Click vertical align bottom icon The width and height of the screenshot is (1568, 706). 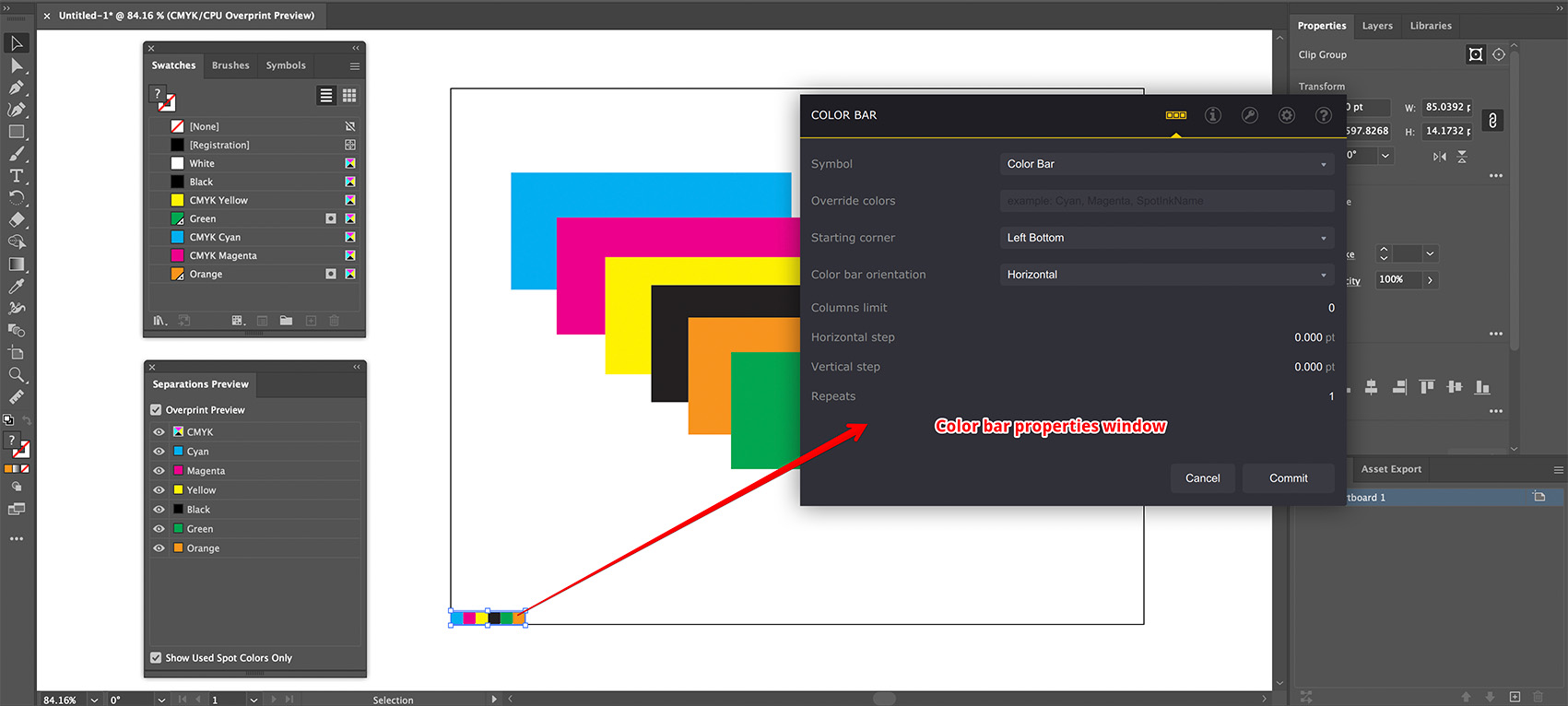1482,387
